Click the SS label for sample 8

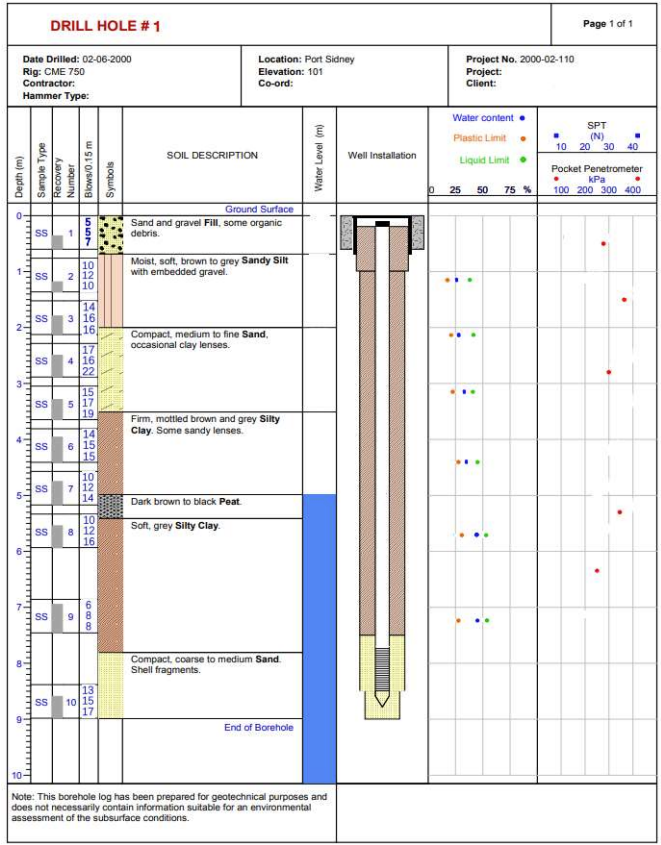click(x=41, y=532)
